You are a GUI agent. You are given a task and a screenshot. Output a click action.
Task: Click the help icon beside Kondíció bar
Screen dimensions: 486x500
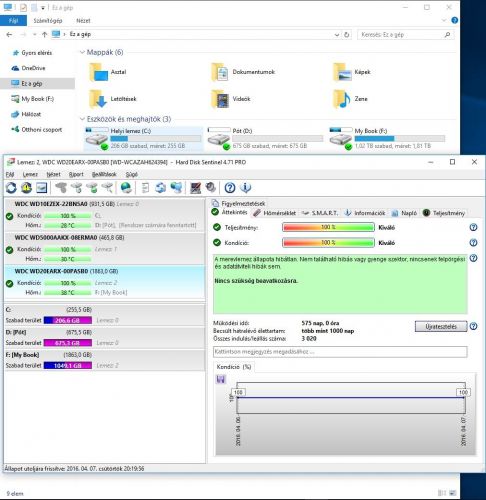tap(473, 243)
